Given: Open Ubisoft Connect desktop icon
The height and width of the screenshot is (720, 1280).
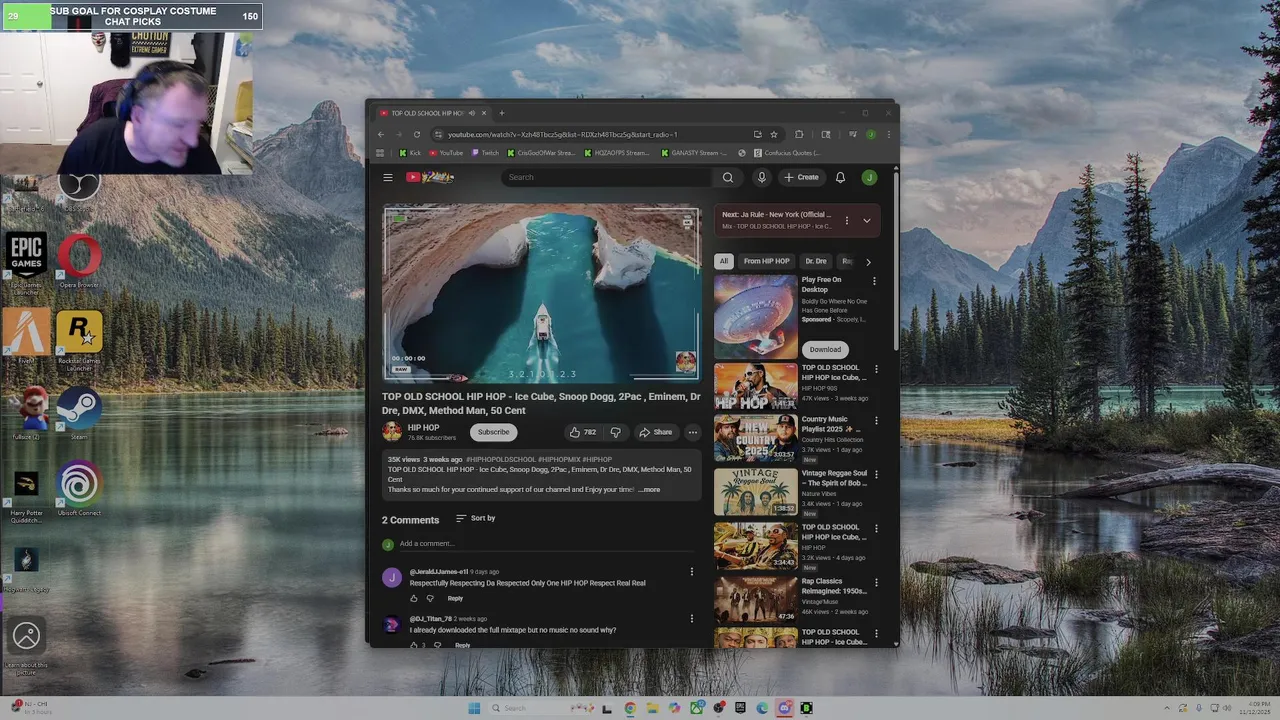Looking at the screenshot, I should 79,489.
